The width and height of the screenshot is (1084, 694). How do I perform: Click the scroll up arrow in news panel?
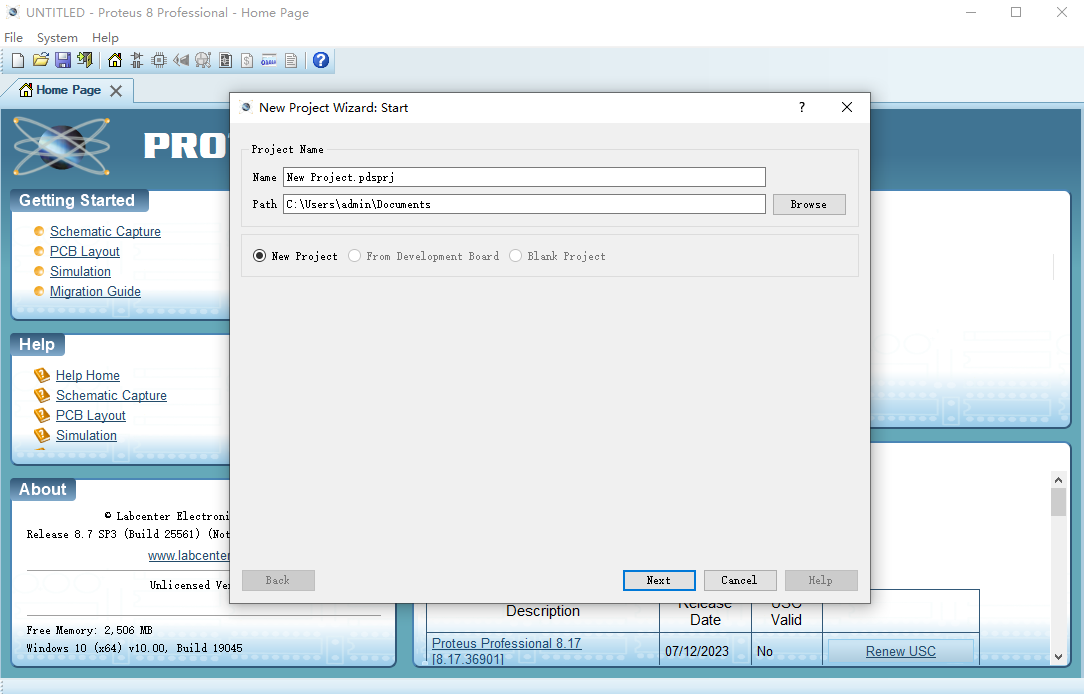[1058, 480]
